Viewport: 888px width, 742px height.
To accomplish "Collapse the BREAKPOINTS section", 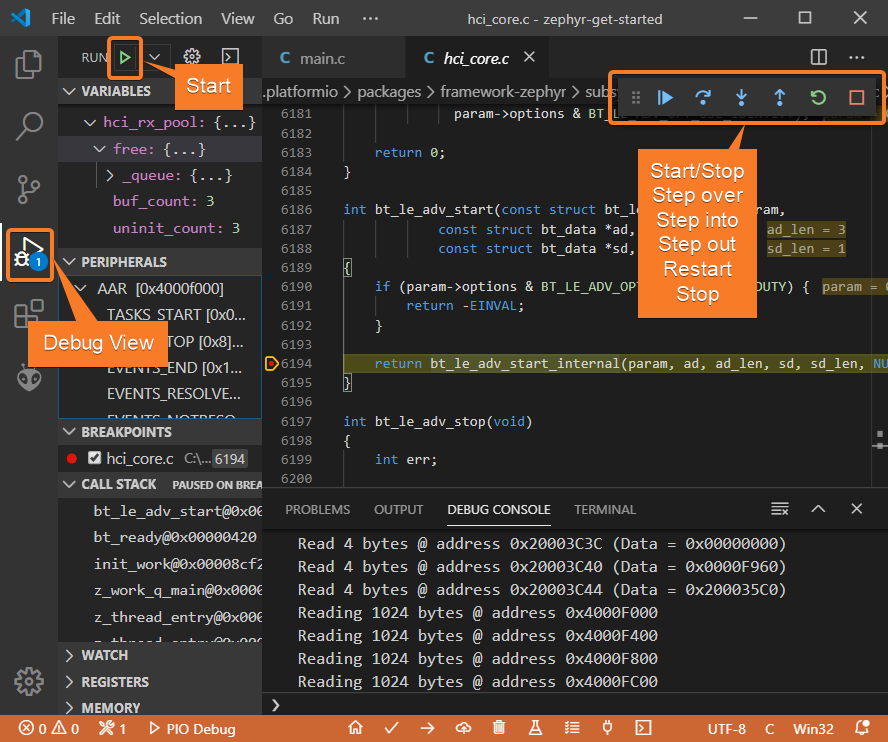I will point(69,432).
